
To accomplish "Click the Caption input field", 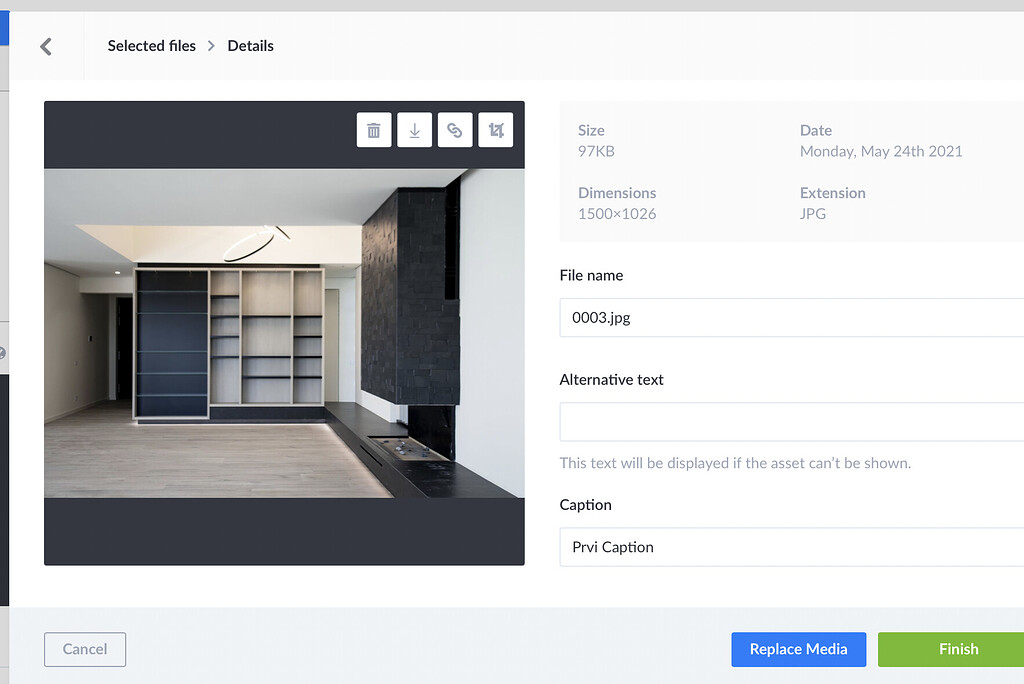I will click(x=792, y=547).
